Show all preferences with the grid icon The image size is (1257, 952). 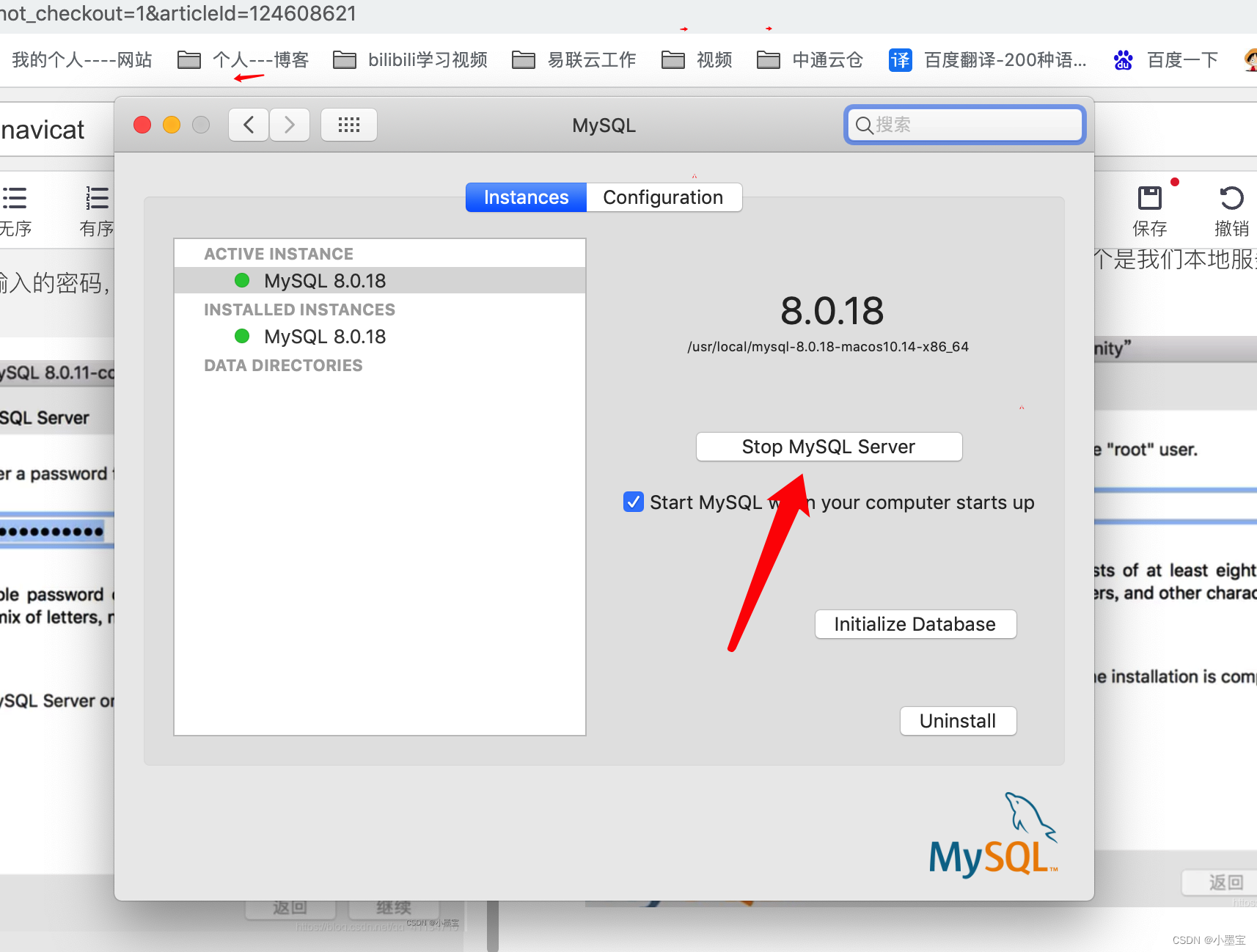coord(349,125)
